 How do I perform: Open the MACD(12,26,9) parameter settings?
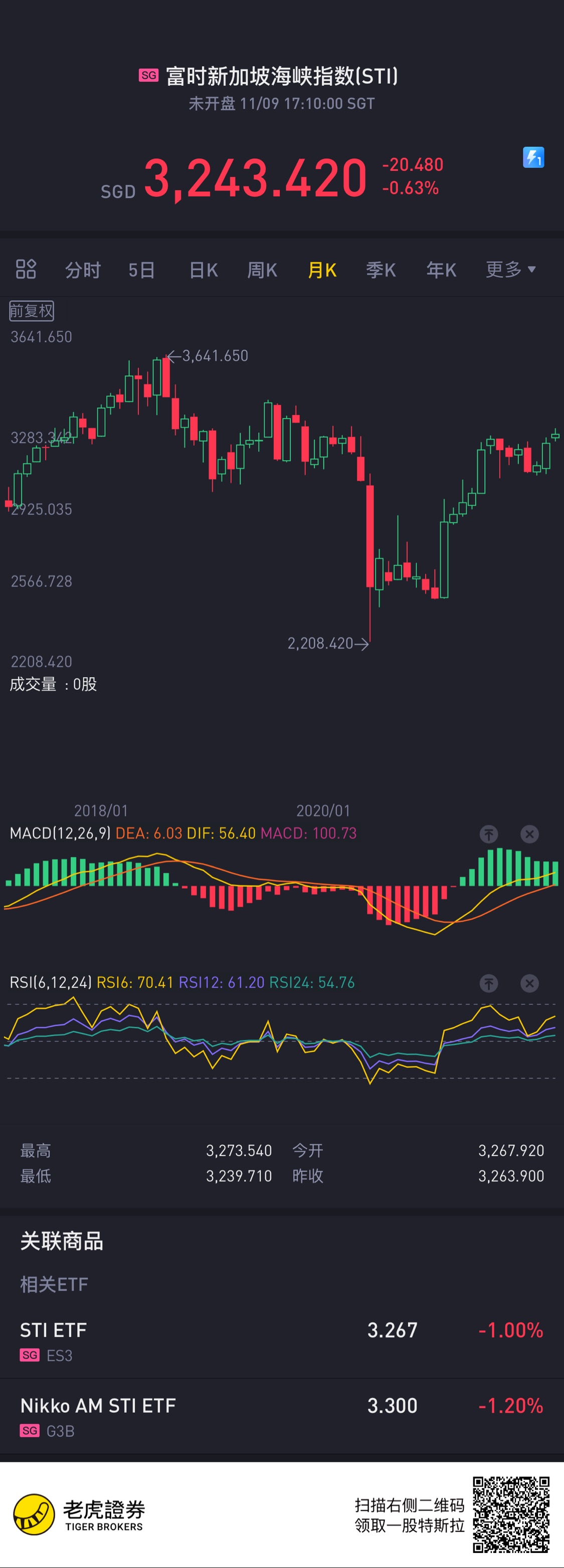pyautogui.click(x=60, y=833)
